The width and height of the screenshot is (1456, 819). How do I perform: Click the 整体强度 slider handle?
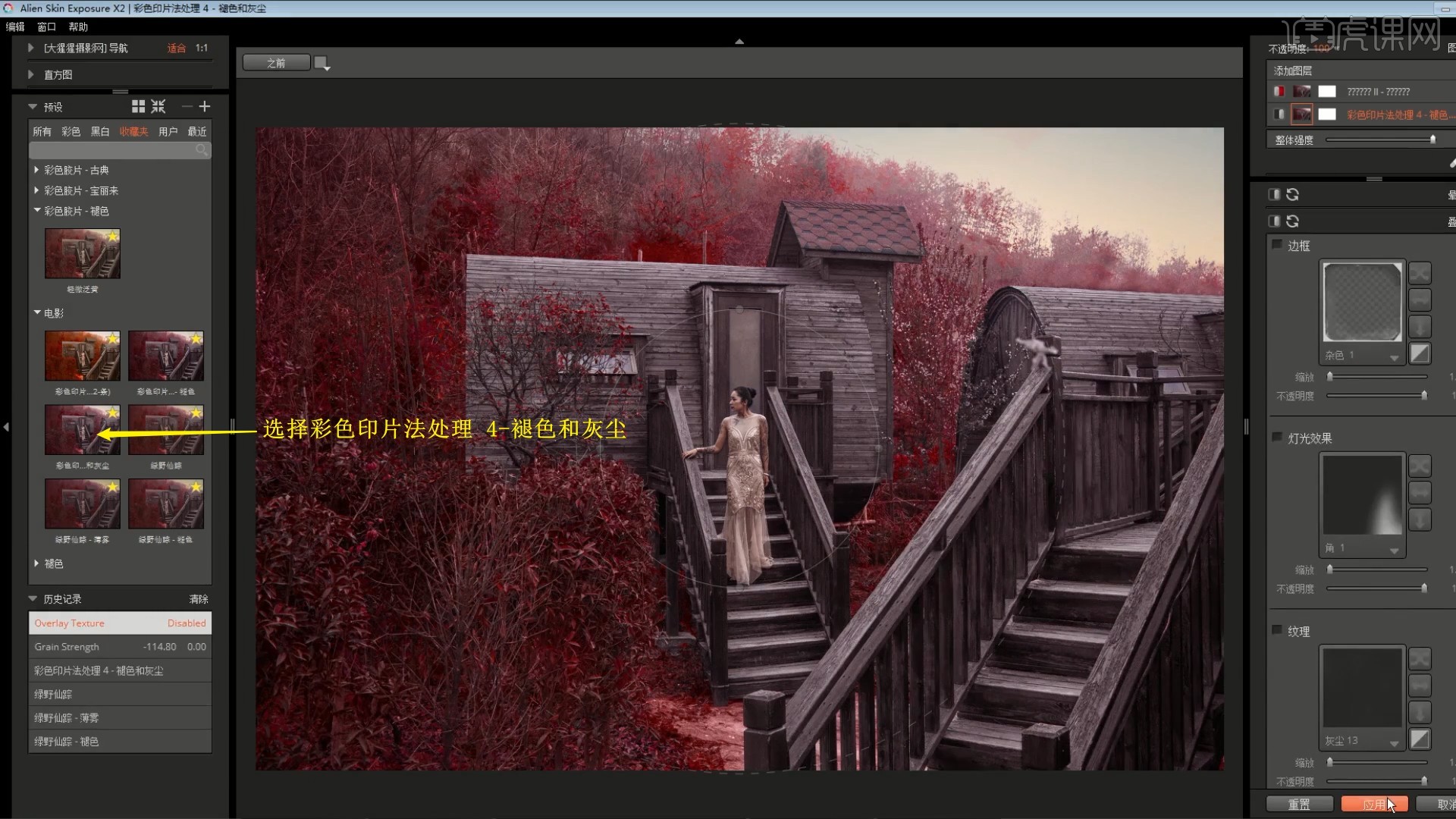(1432, 140)
